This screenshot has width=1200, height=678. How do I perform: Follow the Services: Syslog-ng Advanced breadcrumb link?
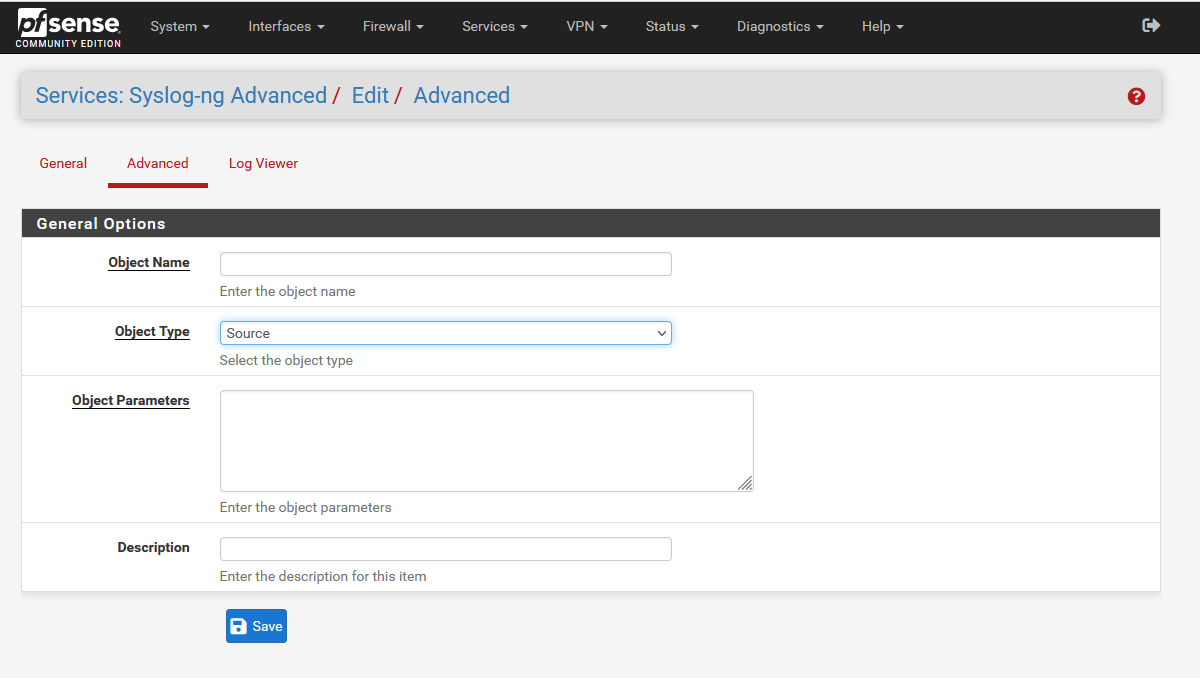tap(181, 96)
